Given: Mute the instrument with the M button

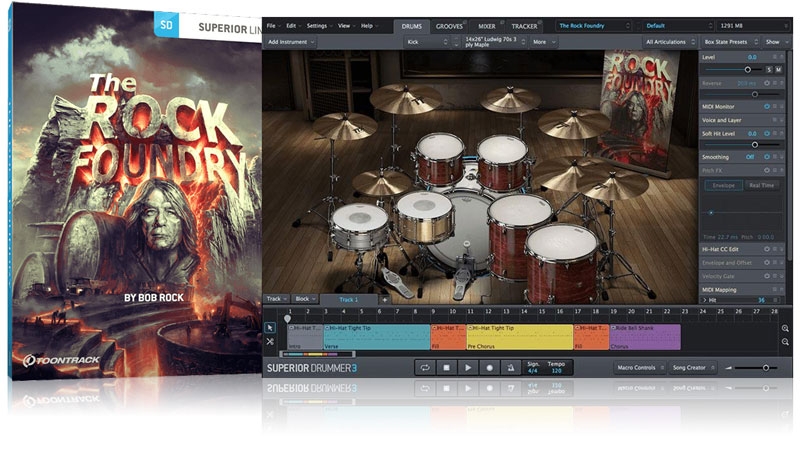Looking at the screenshot, I should [779, 69].
